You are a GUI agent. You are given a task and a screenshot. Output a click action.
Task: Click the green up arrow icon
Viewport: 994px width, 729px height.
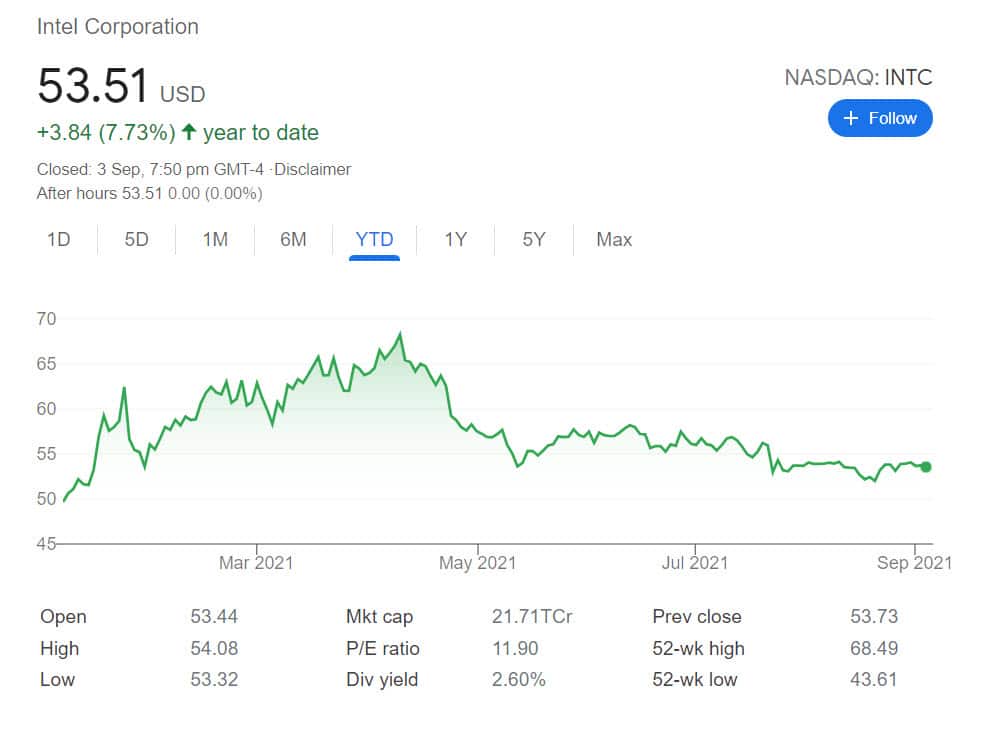188,132
